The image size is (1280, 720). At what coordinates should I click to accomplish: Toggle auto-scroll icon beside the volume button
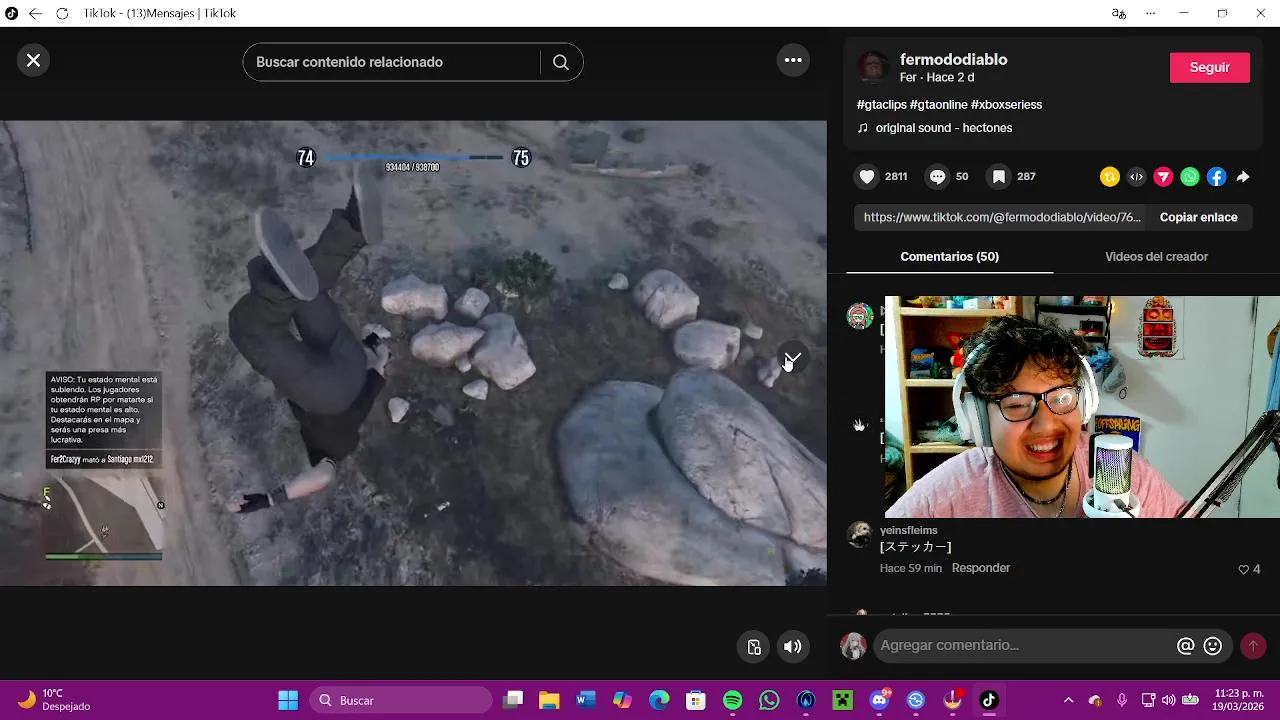tap(754, 647)
